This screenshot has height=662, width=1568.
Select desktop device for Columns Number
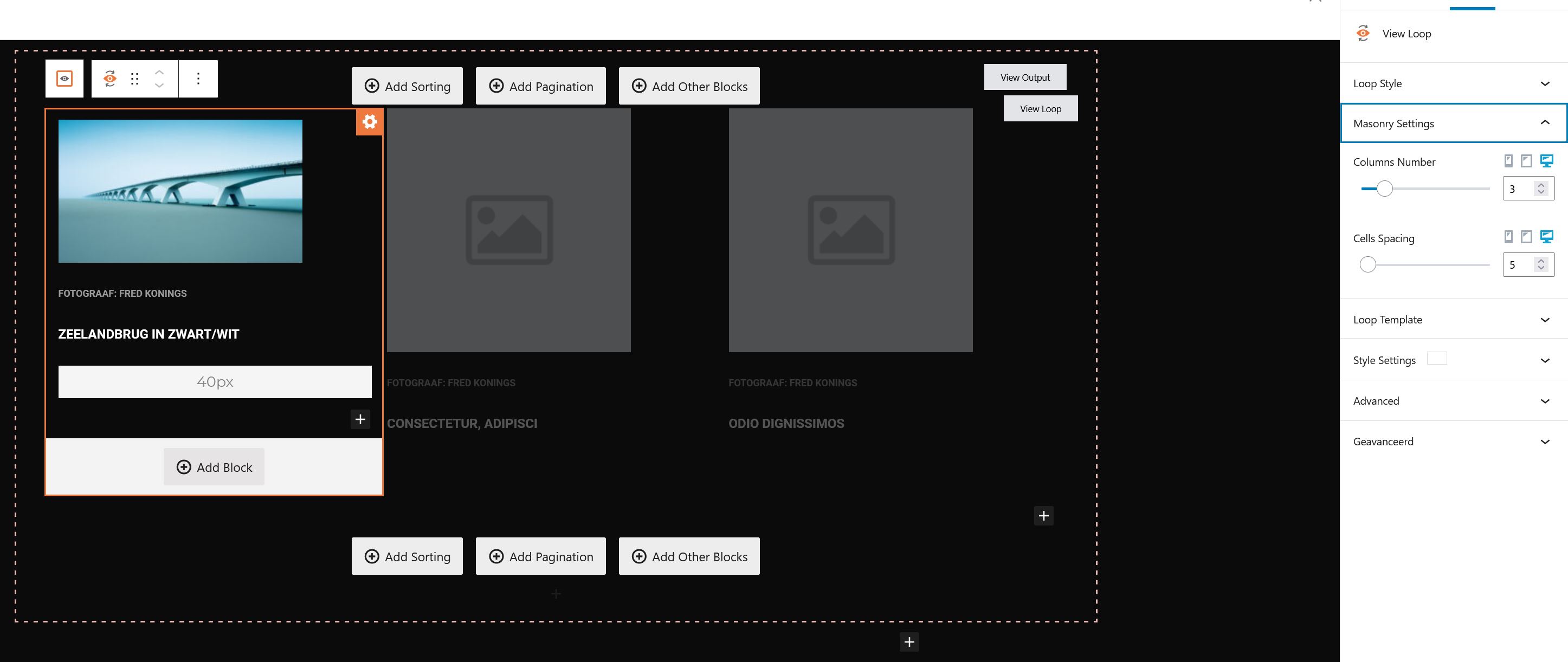coord(1547,161)
